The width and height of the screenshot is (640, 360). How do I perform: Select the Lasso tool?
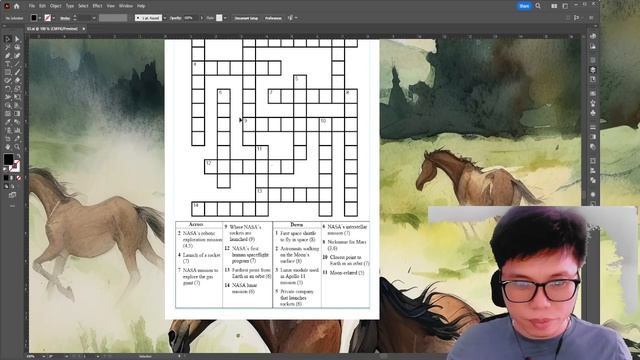pyautogui.click(x=17, y=47)
